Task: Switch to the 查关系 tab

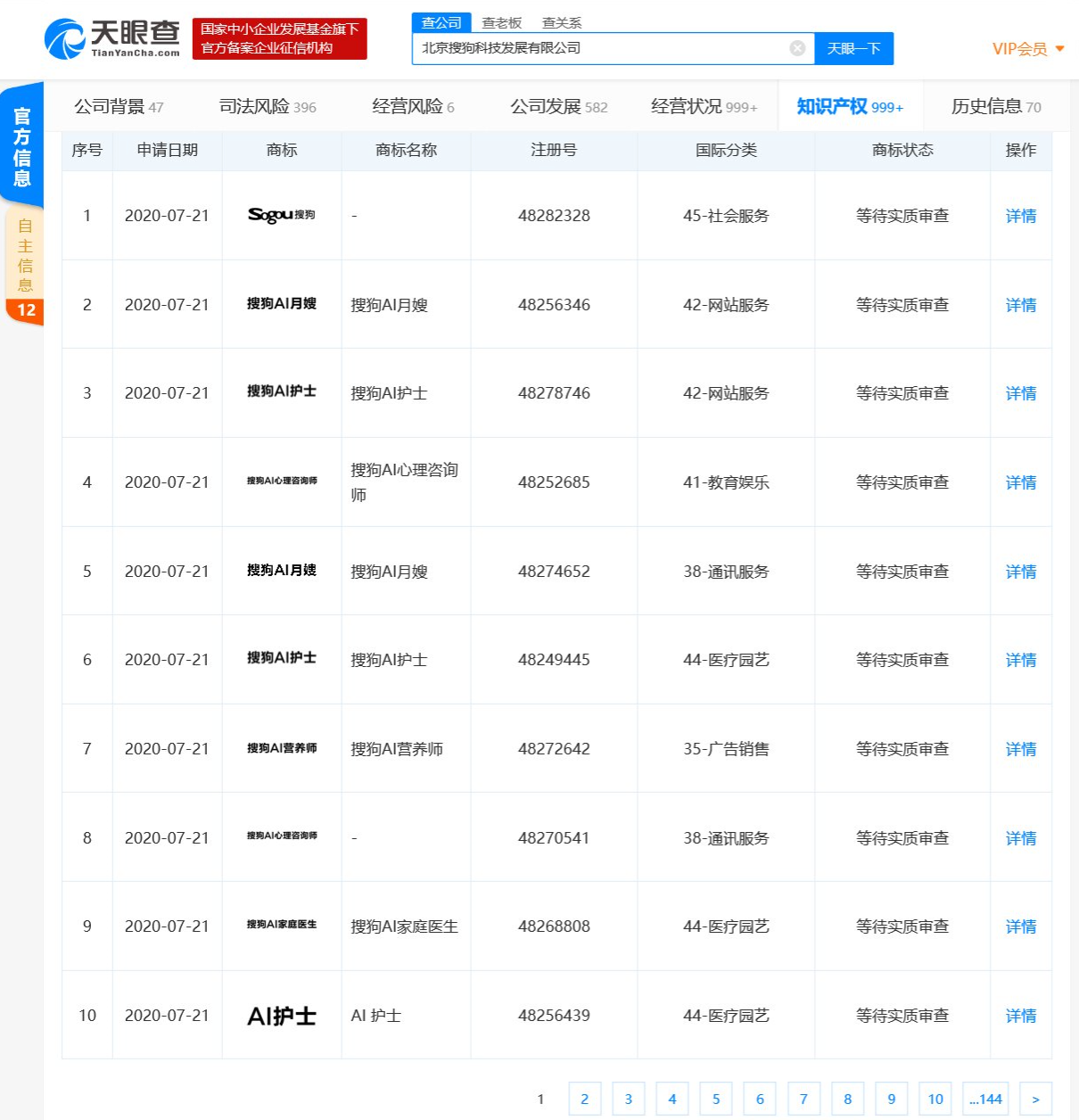Action: (x=563, y=22)
